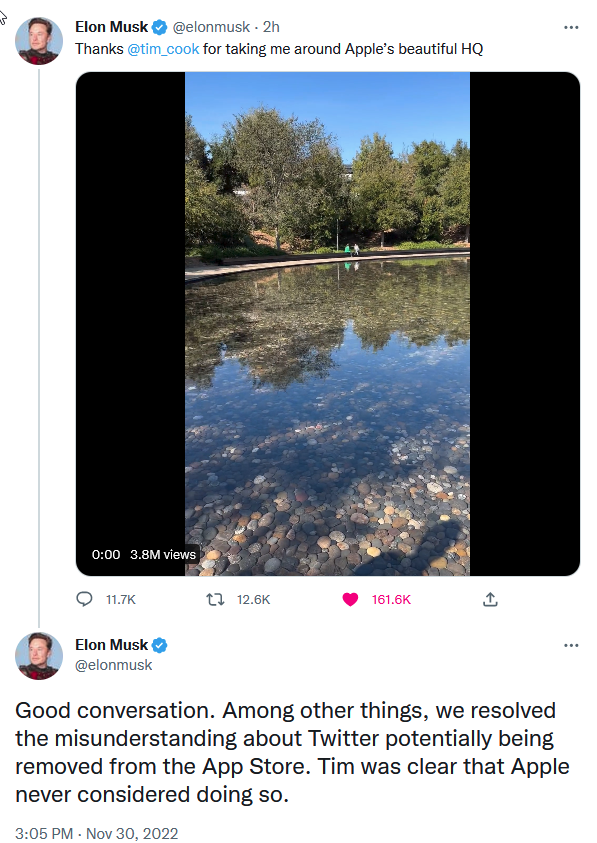
Task: Click the 161.6K likes count
Action: pyautogui.click(x=391, y=599)
